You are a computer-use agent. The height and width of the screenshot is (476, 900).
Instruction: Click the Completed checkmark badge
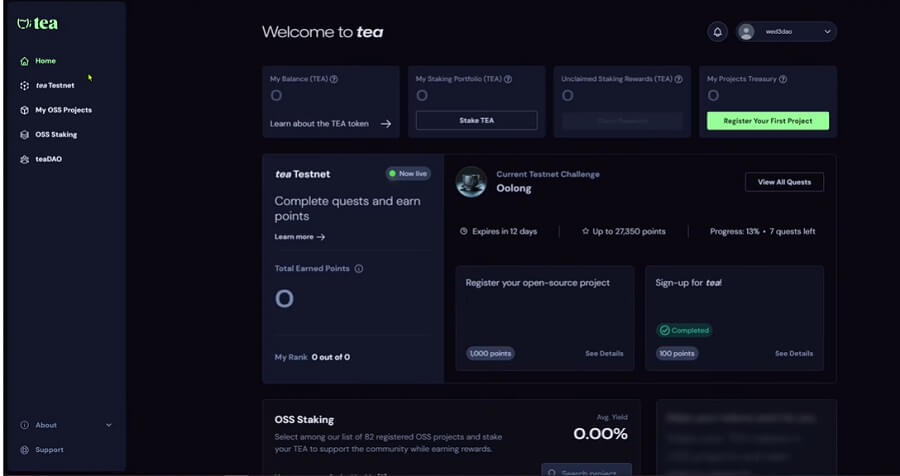click(684, 331)
